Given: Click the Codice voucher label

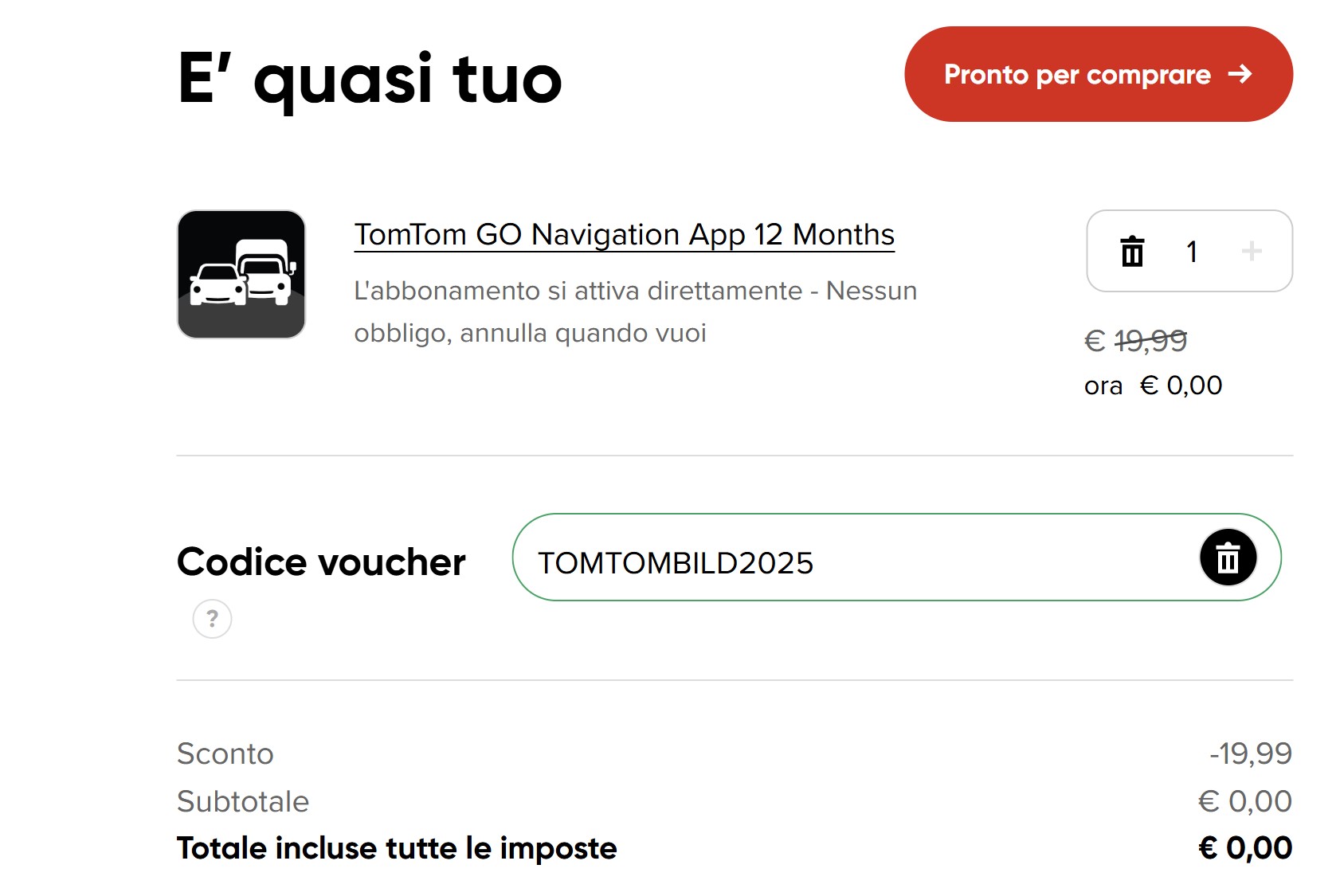Looking at the screenshot, I should 321,562.
